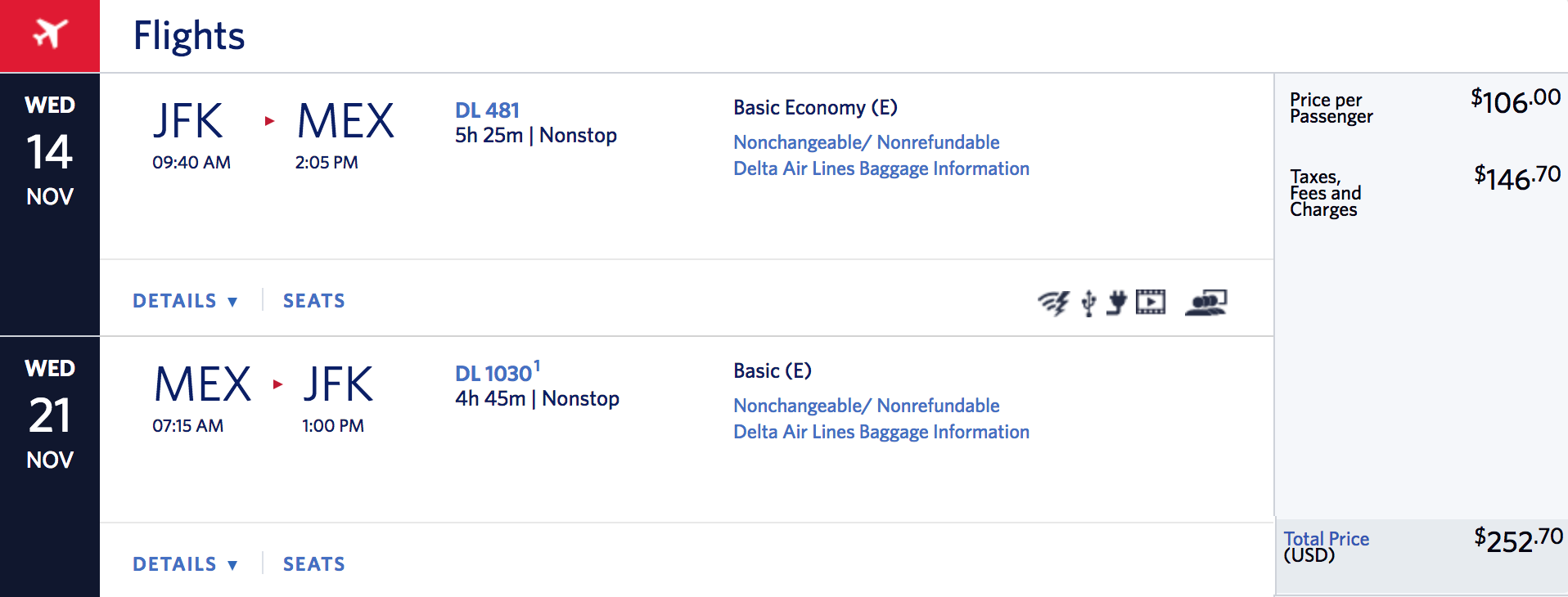Click the Wi-Fi amenity icon

pyautogui.click(x=1054, y=303)
